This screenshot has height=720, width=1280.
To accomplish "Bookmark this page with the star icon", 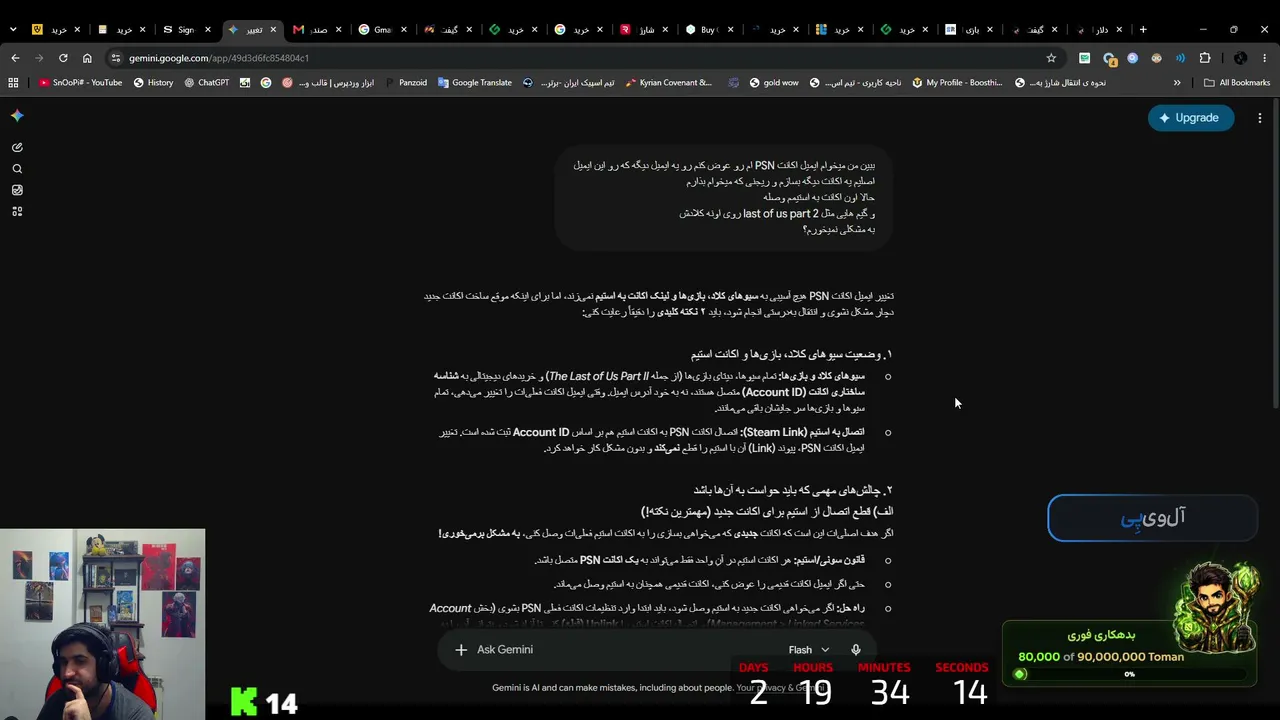I will tap(1051, 58).
